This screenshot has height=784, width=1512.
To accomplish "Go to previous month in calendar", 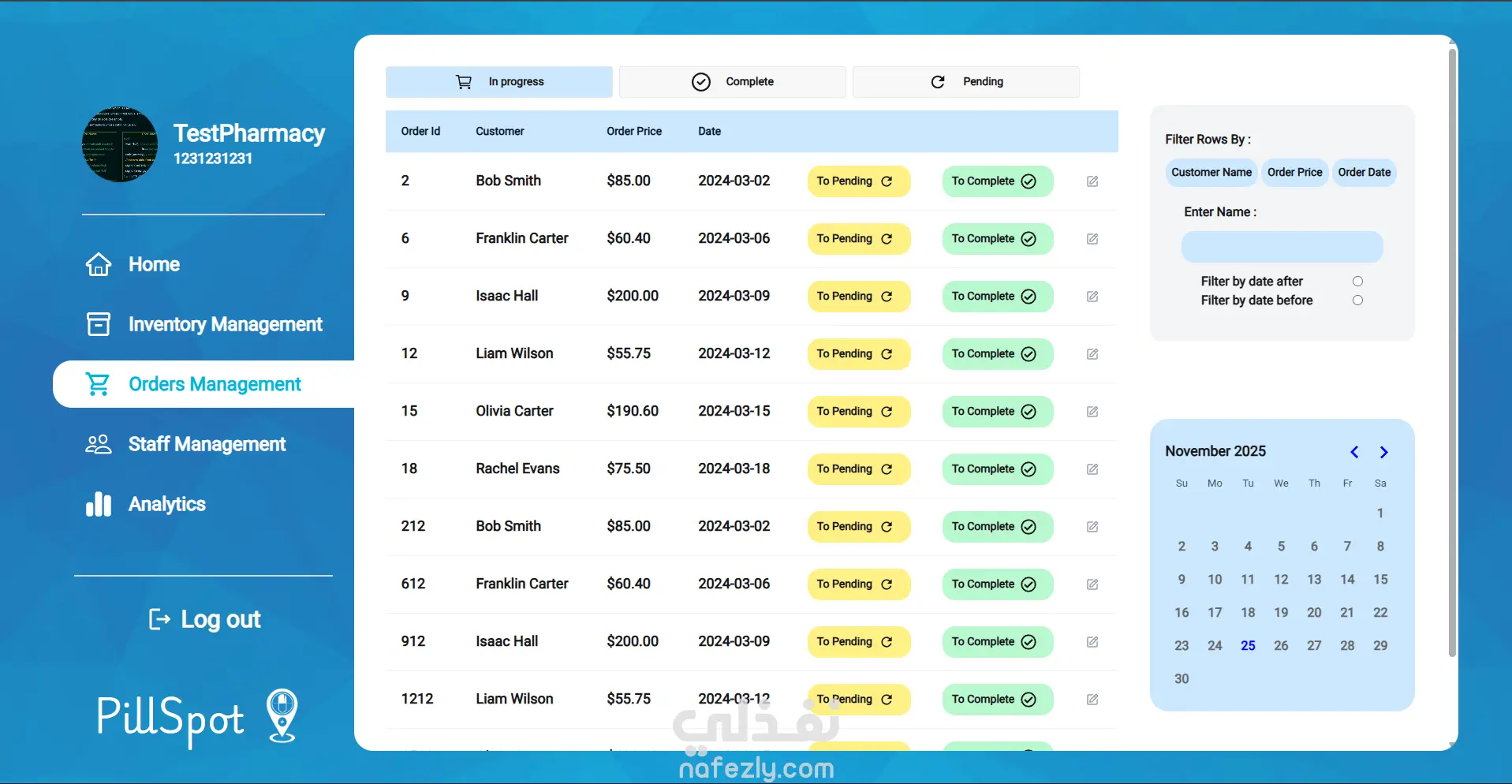I will pos(1354,452).
